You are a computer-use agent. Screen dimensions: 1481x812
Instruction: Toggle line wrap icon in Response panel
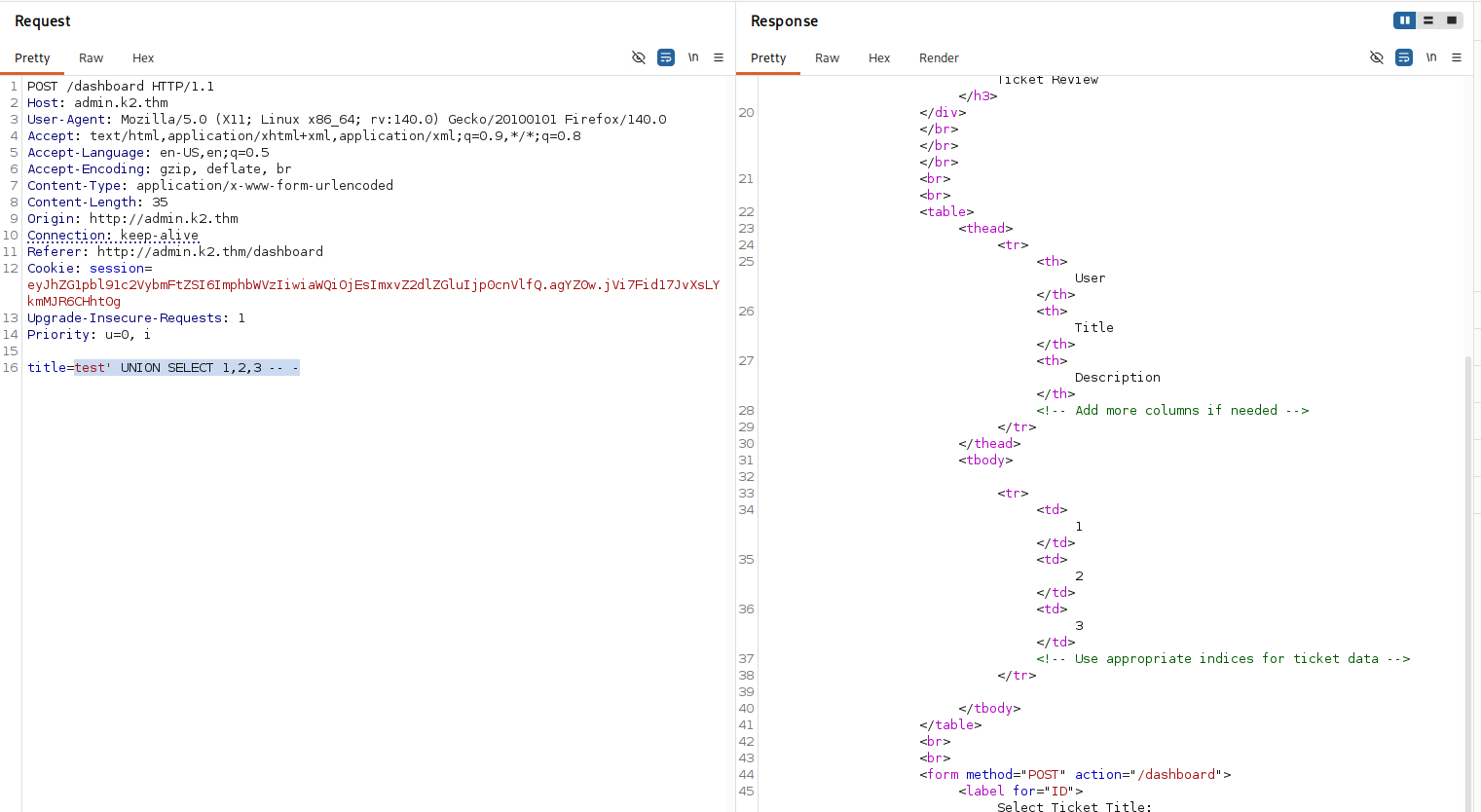click(x=1404, y=57)
